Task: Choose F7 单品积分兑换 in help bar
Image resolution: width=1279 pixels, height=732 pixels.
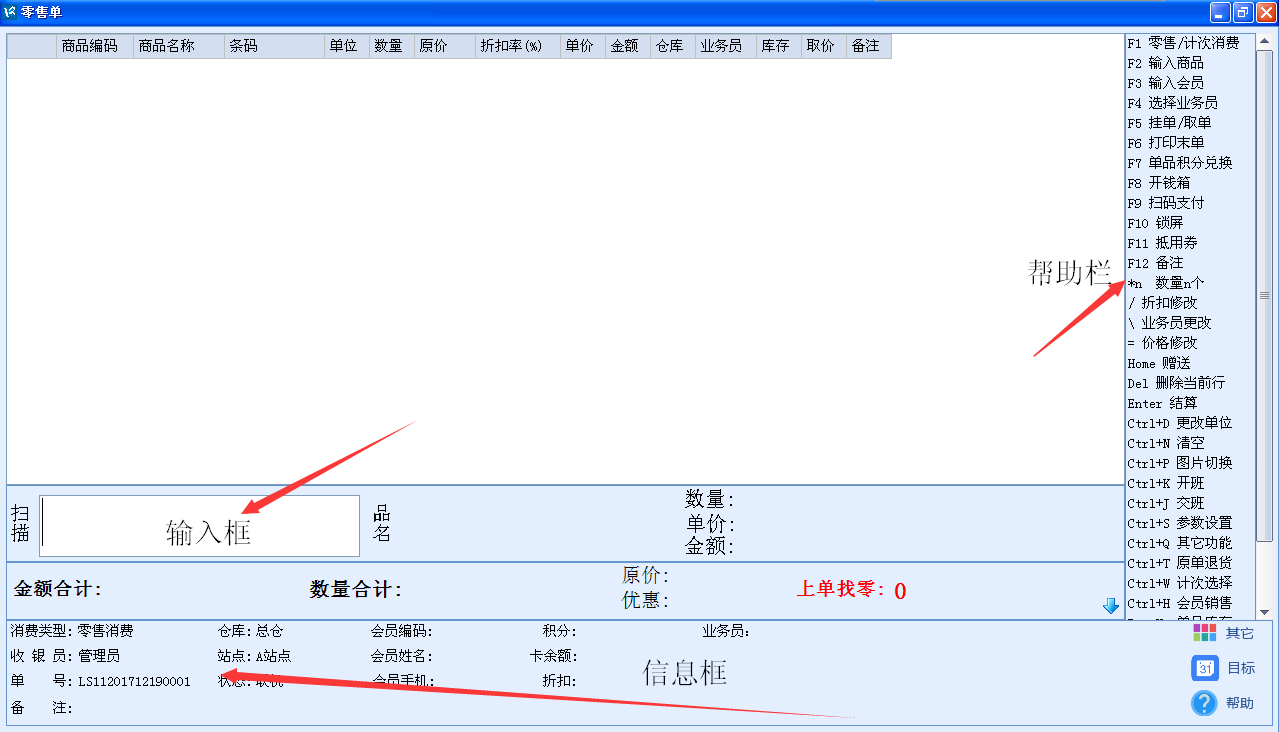Action: tap(1179, 163)
